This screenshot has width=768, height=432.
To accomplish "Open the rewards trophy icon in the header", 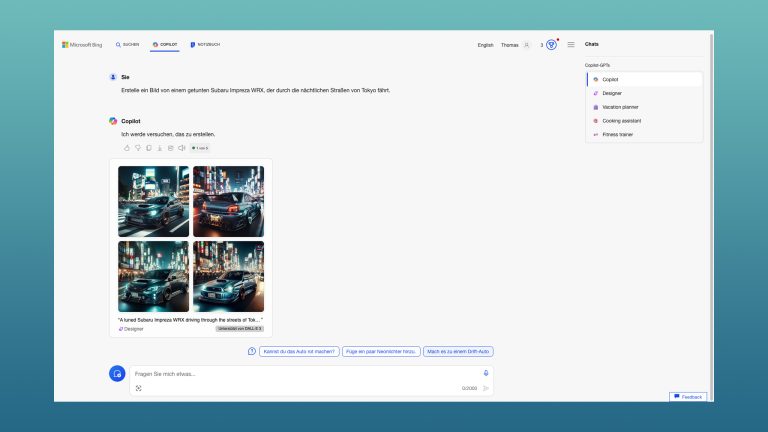I will click(x=551, y=45).
